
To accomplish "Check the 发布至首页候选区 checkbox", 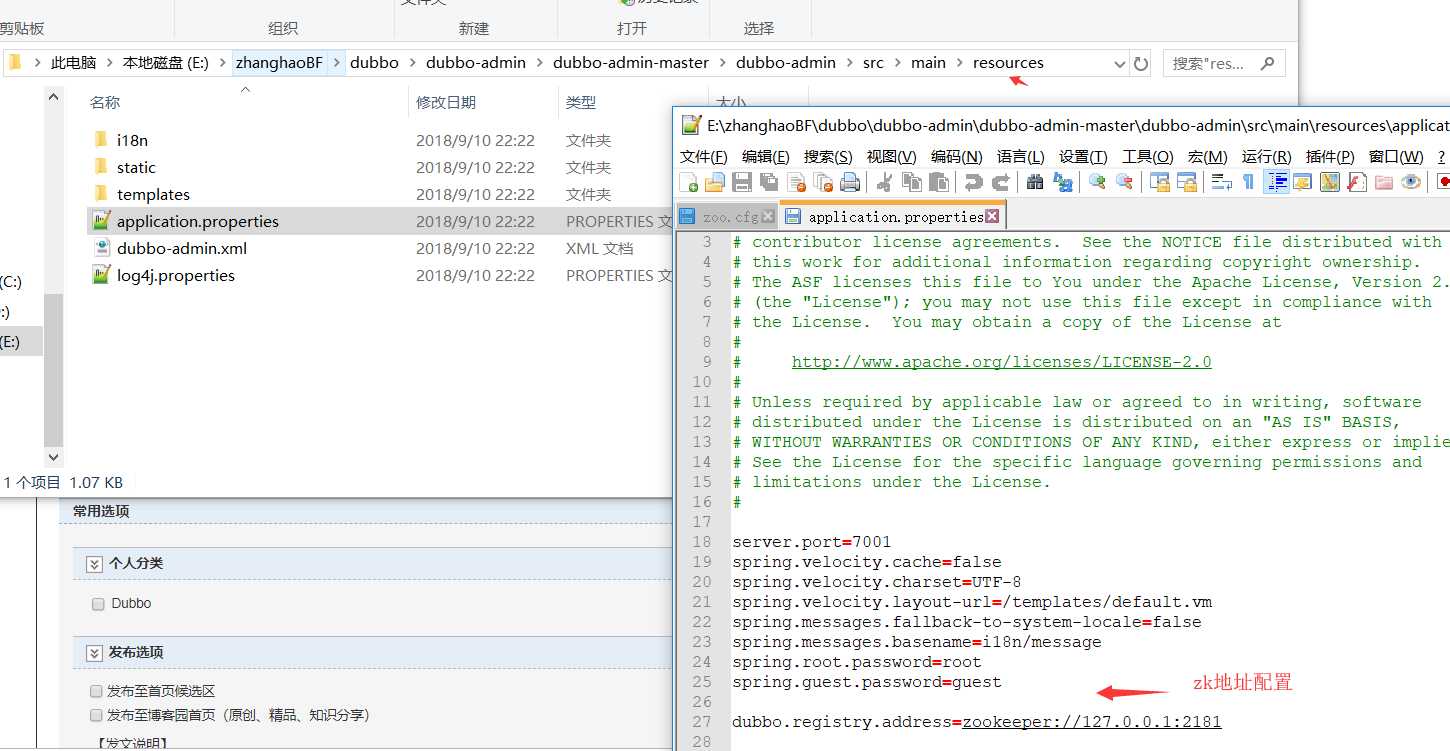I will (96, 691).
